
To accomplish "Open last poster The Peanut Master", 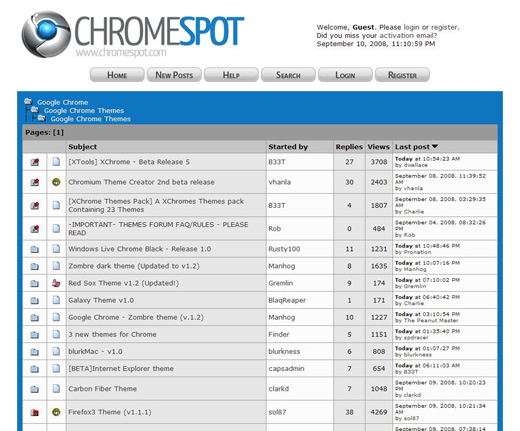I will (x=431, y=321).
